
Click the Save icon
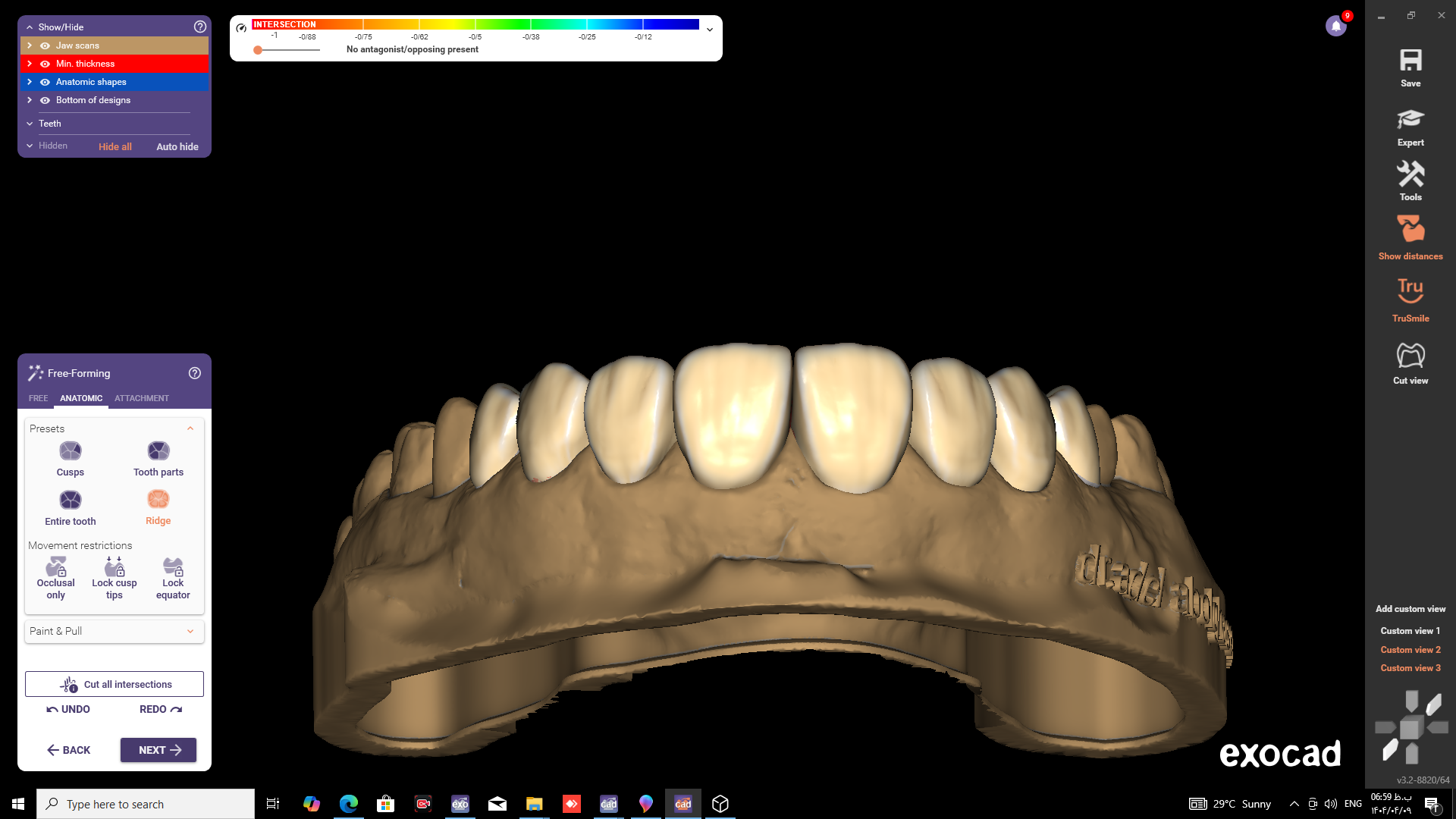[x=1410, y=61]
